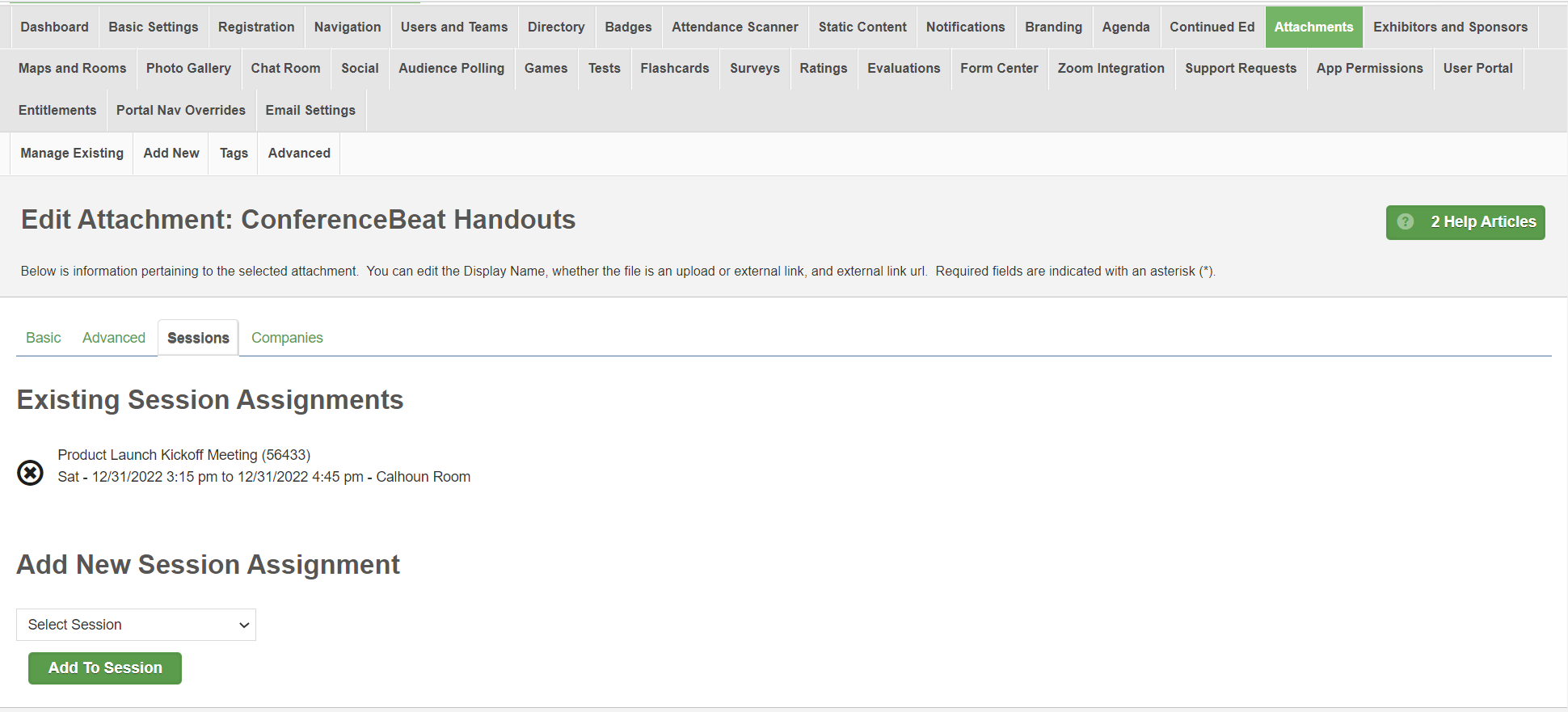The image size is (1568, 712).
Task: Switch to the Companies tab
Action: coord(287,338)
